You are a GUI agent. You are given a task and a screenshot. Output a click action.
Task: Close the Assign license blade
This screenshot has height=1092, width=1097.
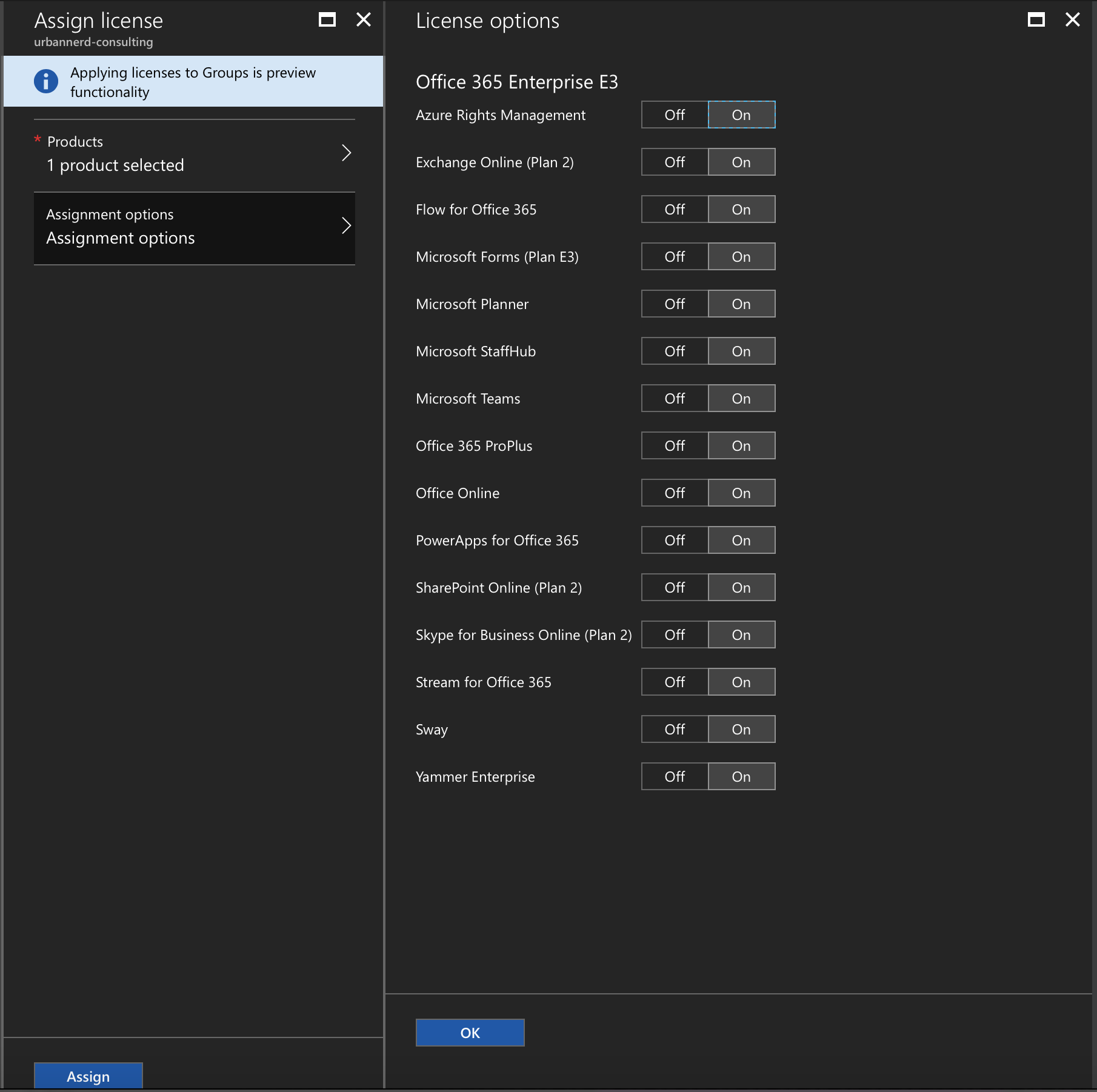[364, 20]
